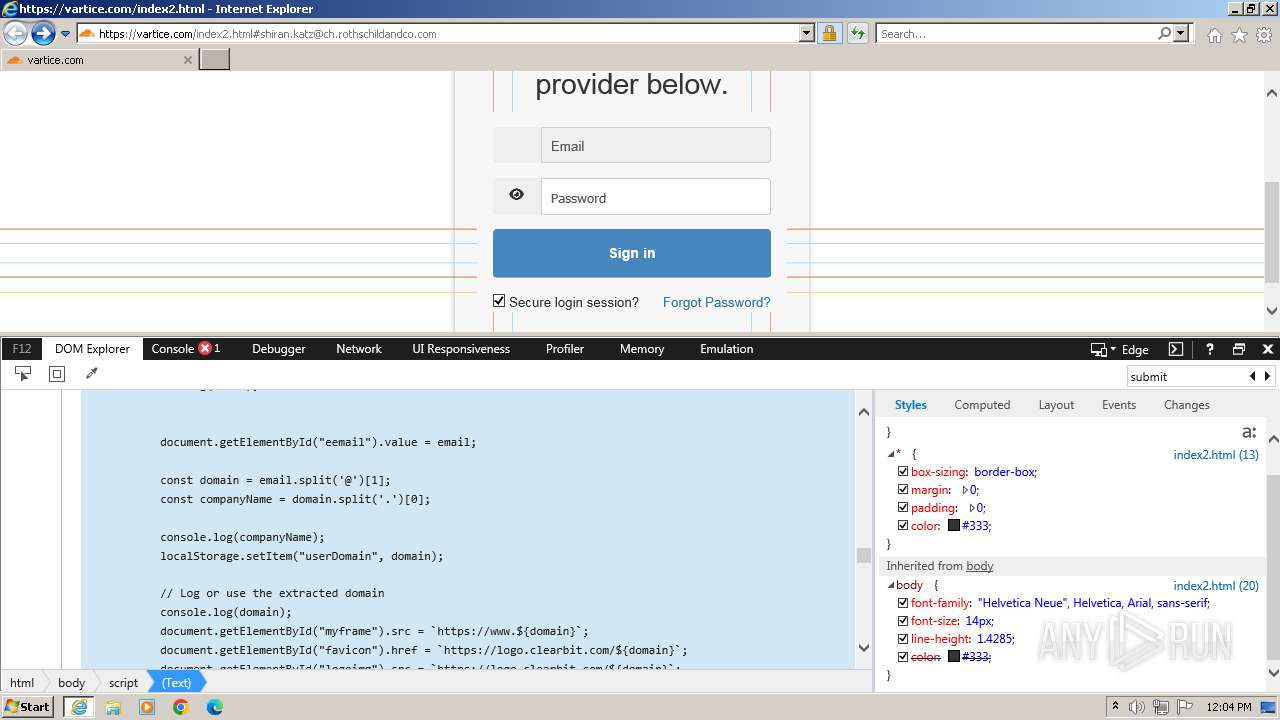Open the Memory tab

(642, 349)
